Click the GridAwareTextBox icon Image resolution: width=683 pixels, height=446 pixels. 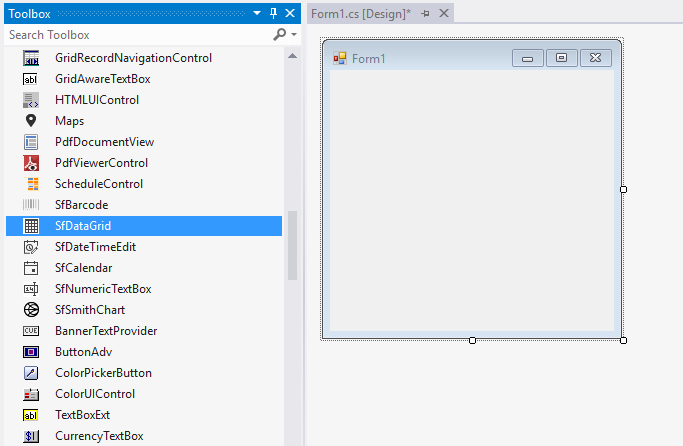30,79
